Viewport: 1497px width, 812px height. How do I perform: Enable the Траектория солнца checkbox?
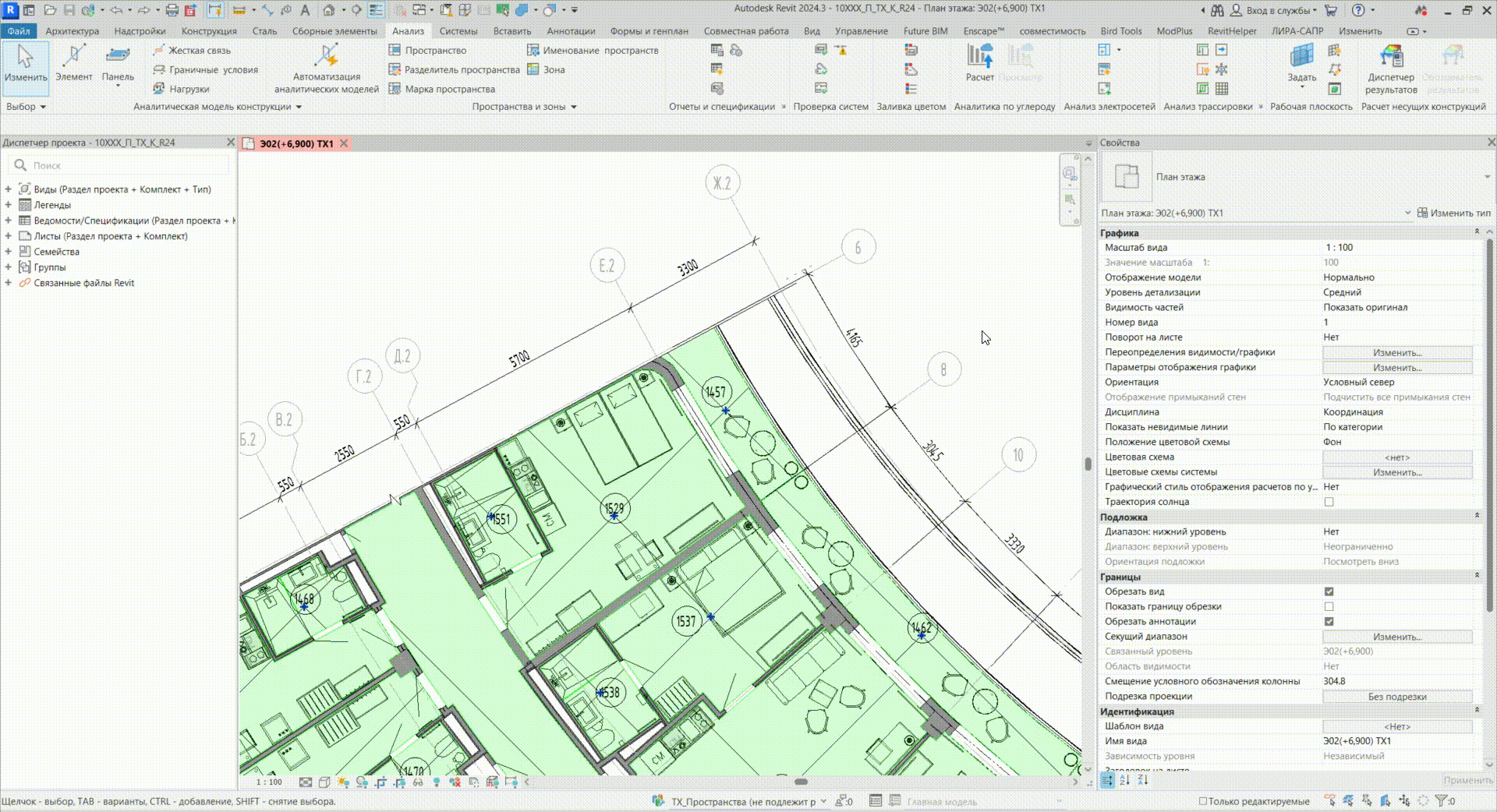(1329, 502)
